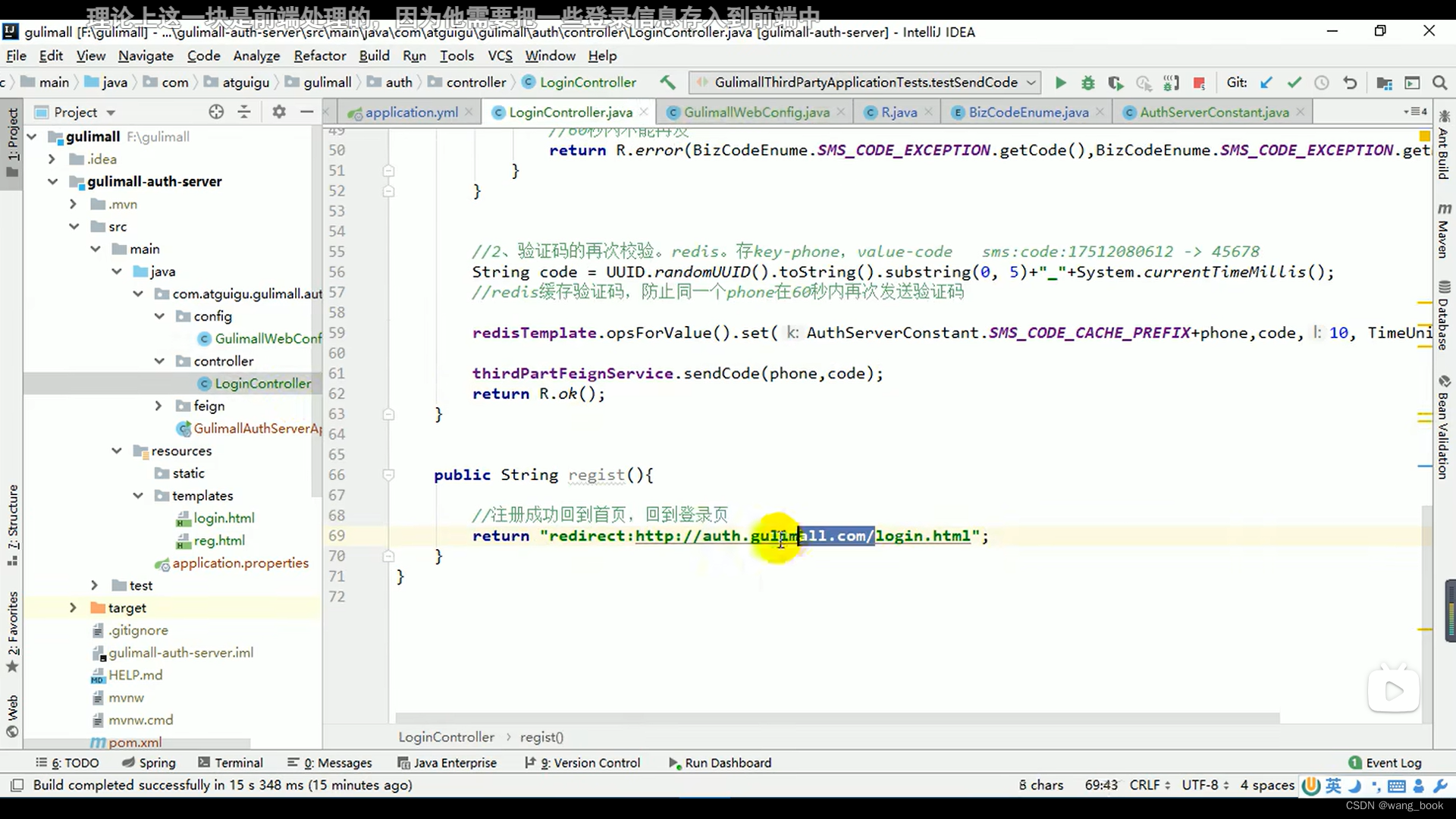The width and height of the screenshot is (1456, 819).
Task: Select pom.xml in project tree
Action: pyautogui.click(x=134, y=742)
